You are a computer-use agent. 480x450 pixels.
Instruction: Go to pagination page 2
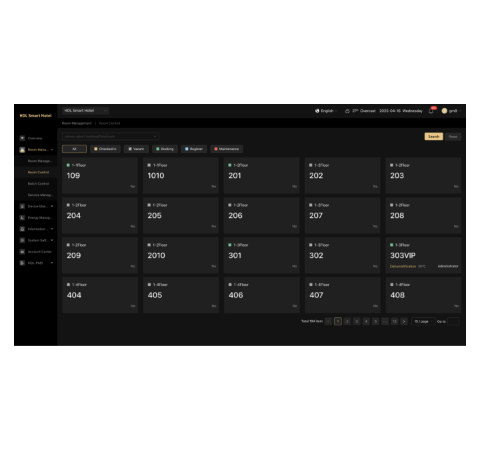point(347,321)
